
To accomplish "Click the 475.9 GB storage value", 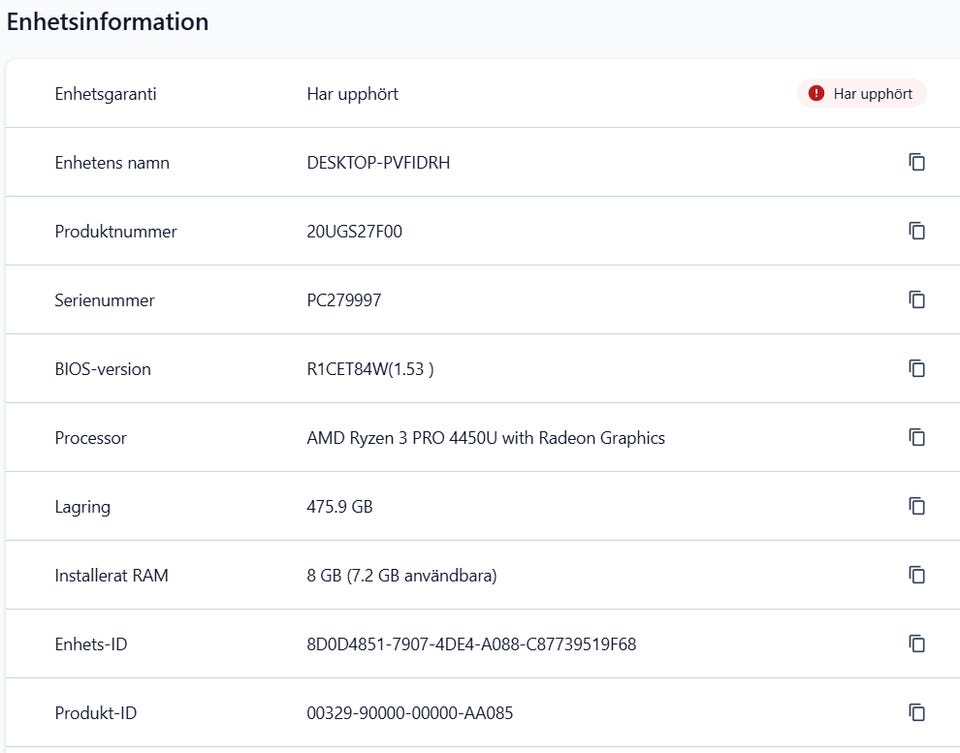I will pos(339,507).
